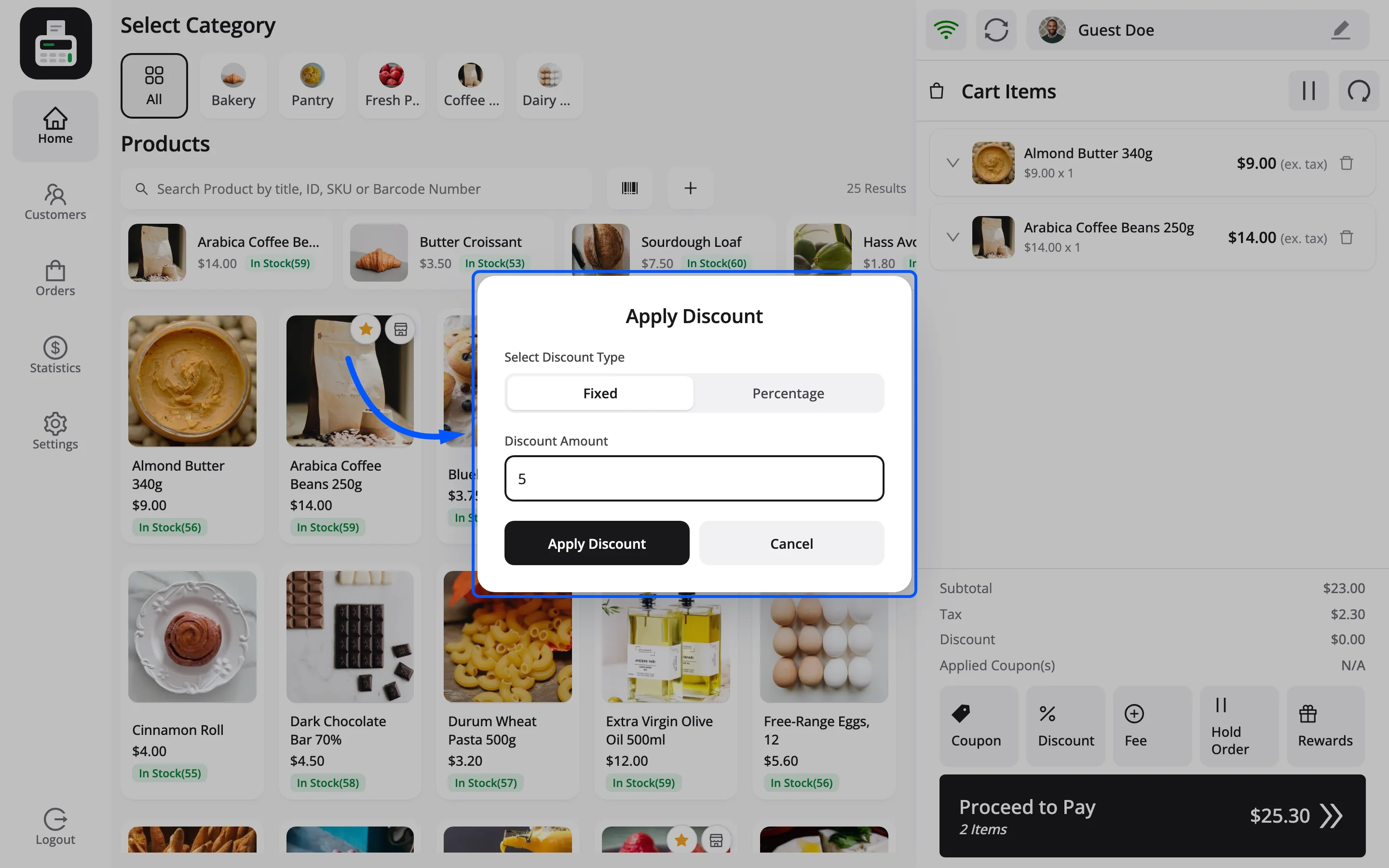This screenshot has width=1389, height=868.
Task: Select the Pantry category tab
Action: pos(312,86)
